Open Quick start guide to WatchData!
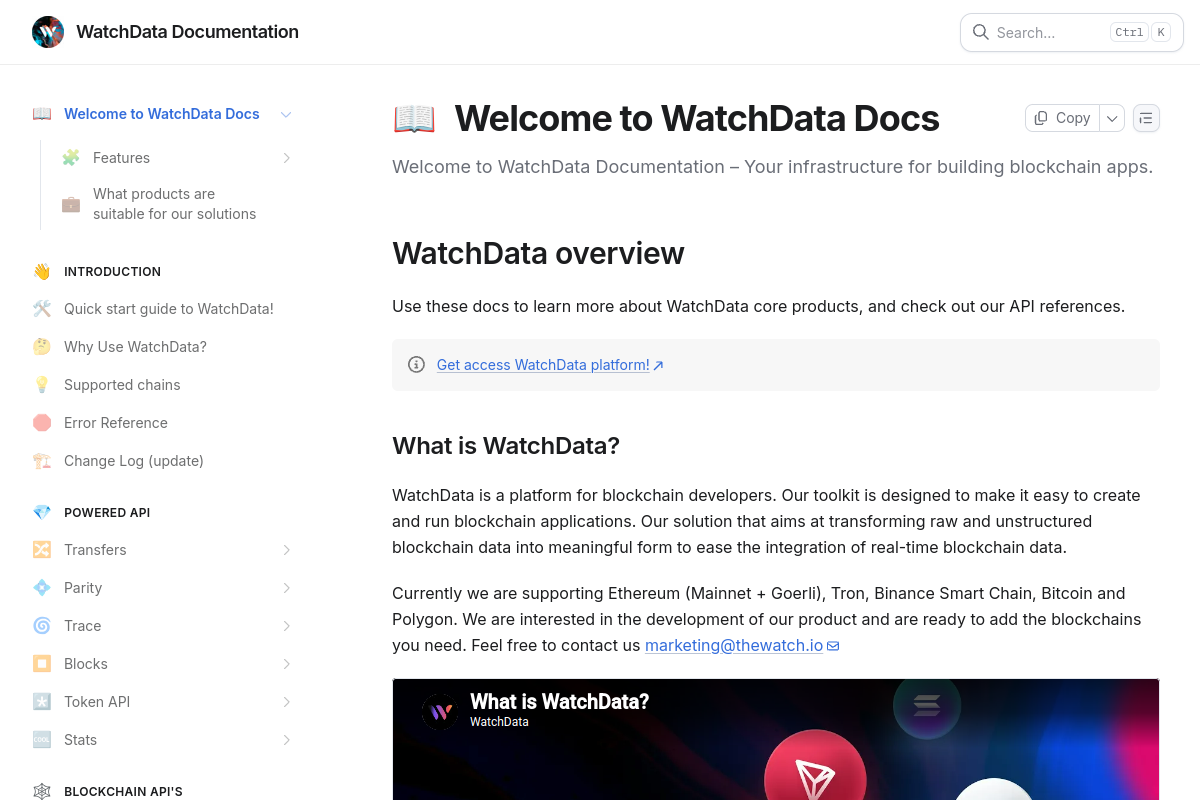Viewport: 1200px width, 800px height. [169, 309]
